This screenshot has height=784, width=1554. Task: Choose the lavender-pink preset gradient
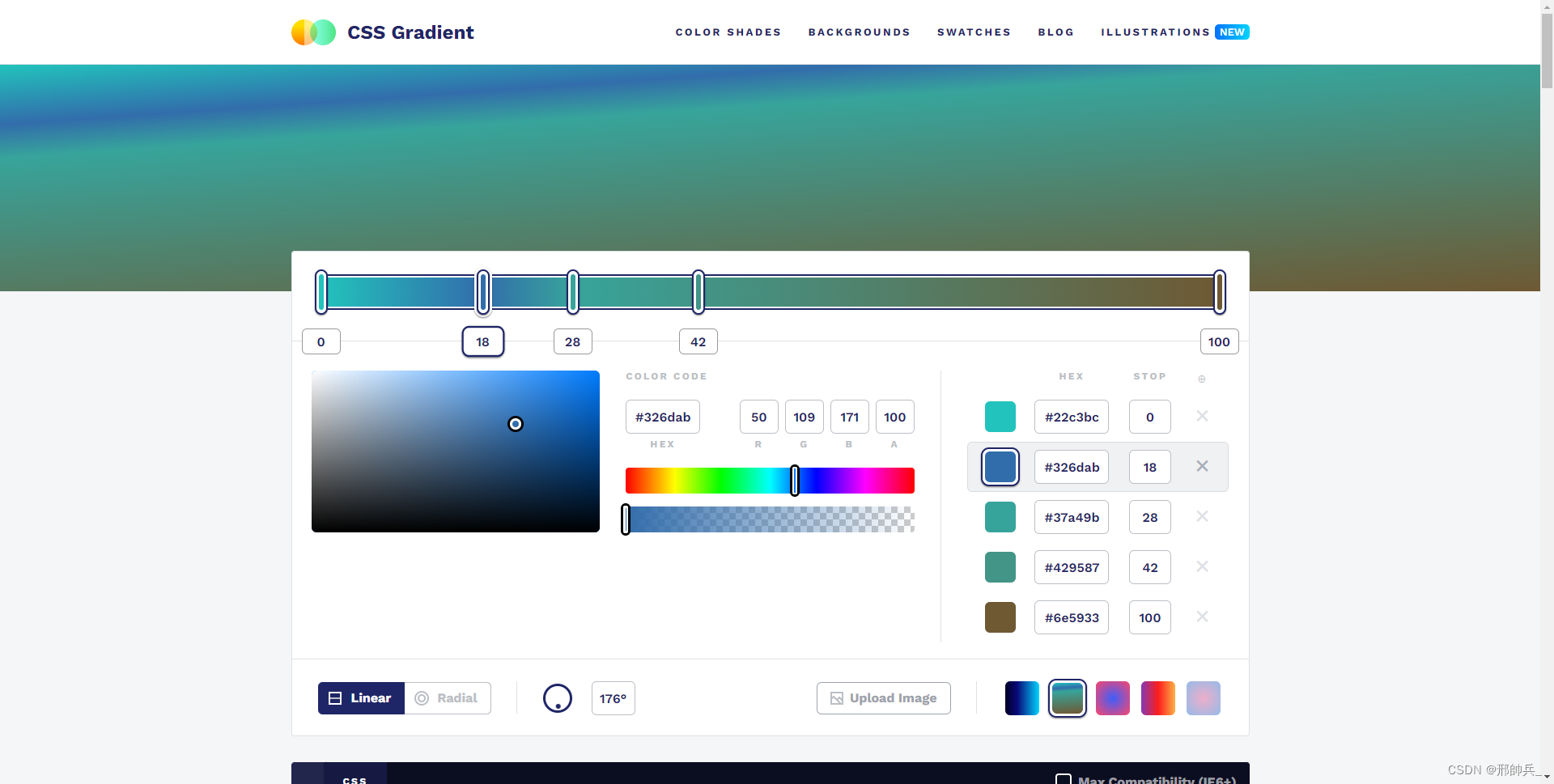[x=1204, y=698]
